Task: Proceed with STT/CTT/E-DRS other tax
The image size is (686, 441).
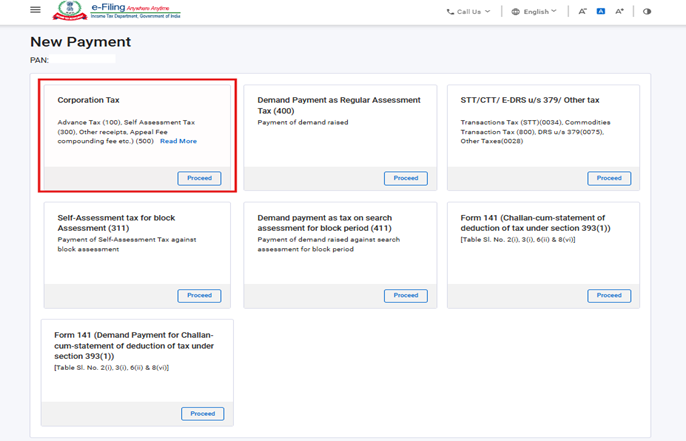Action: pyautogui.click(x=609, y=178)
